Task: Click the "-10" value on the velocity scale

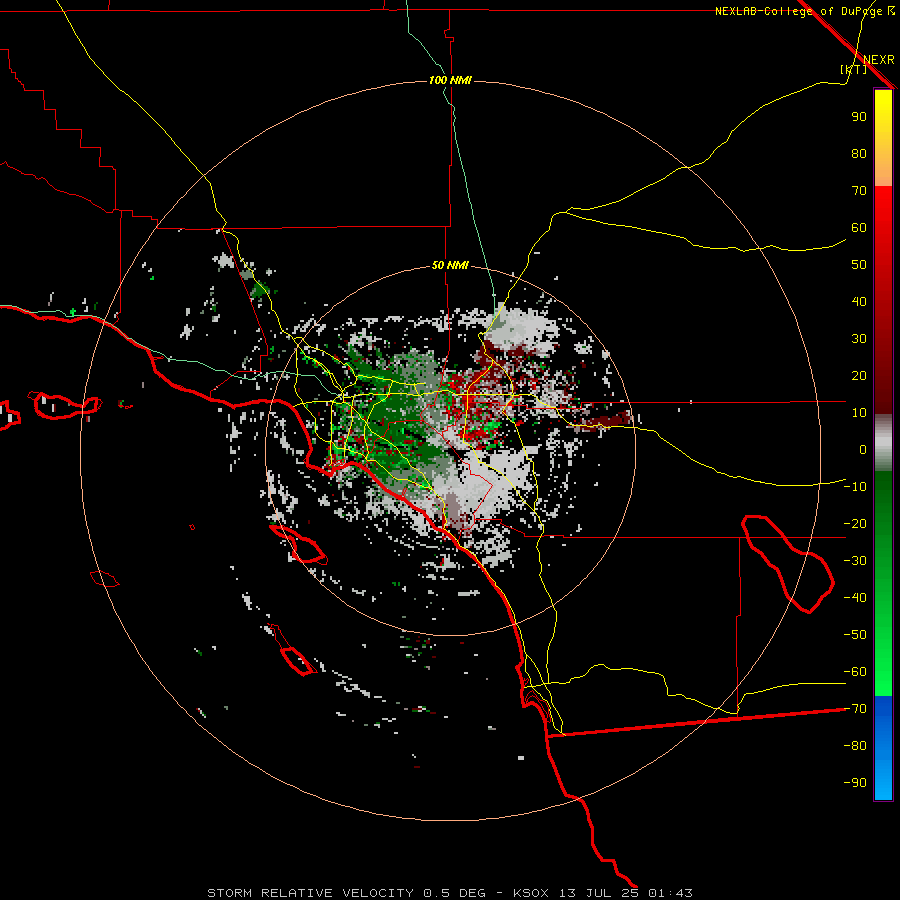Action: click(855, 487)
